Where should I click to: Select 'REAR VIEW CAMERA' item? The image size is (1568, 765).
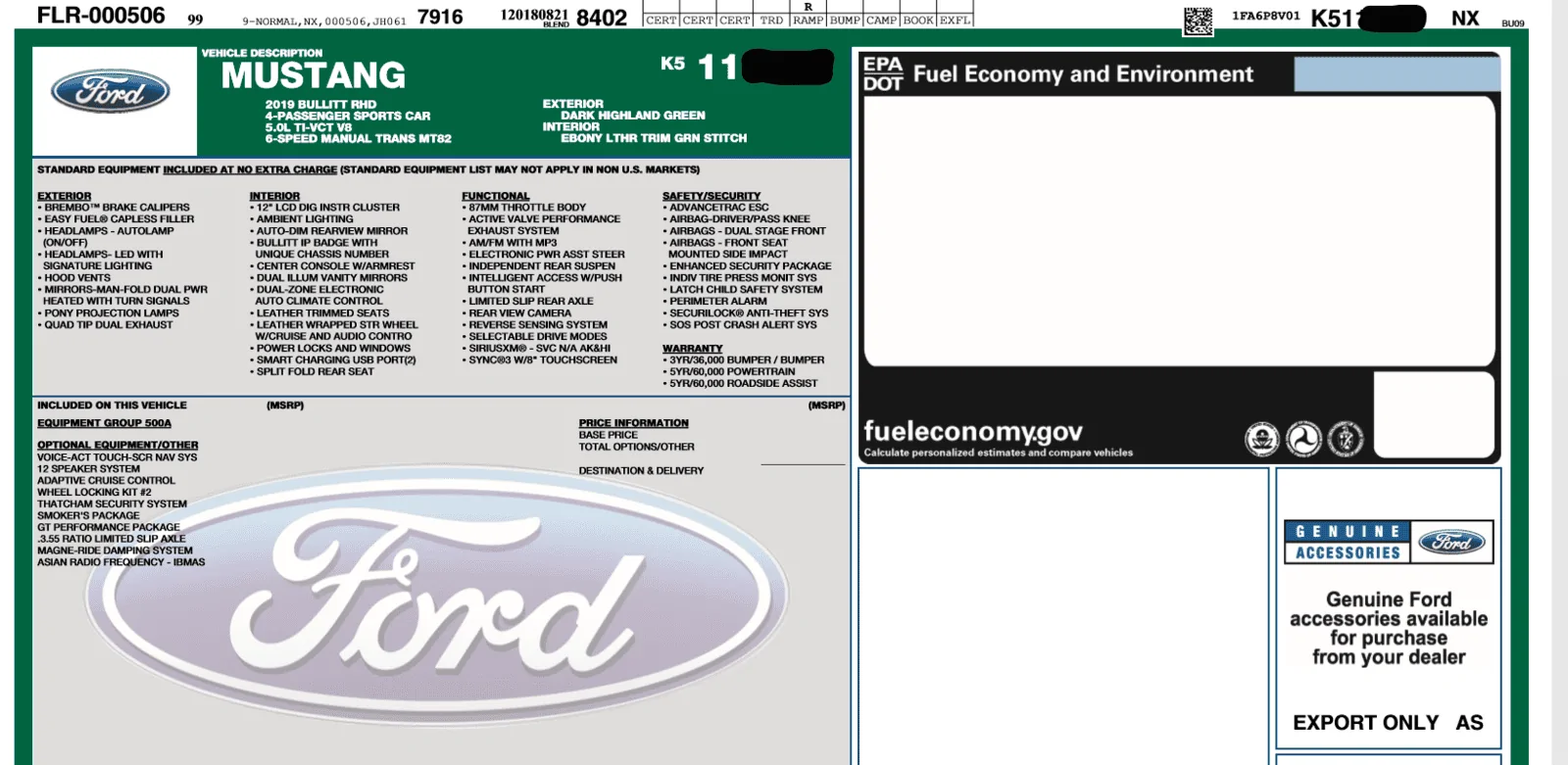pos(516,313)
